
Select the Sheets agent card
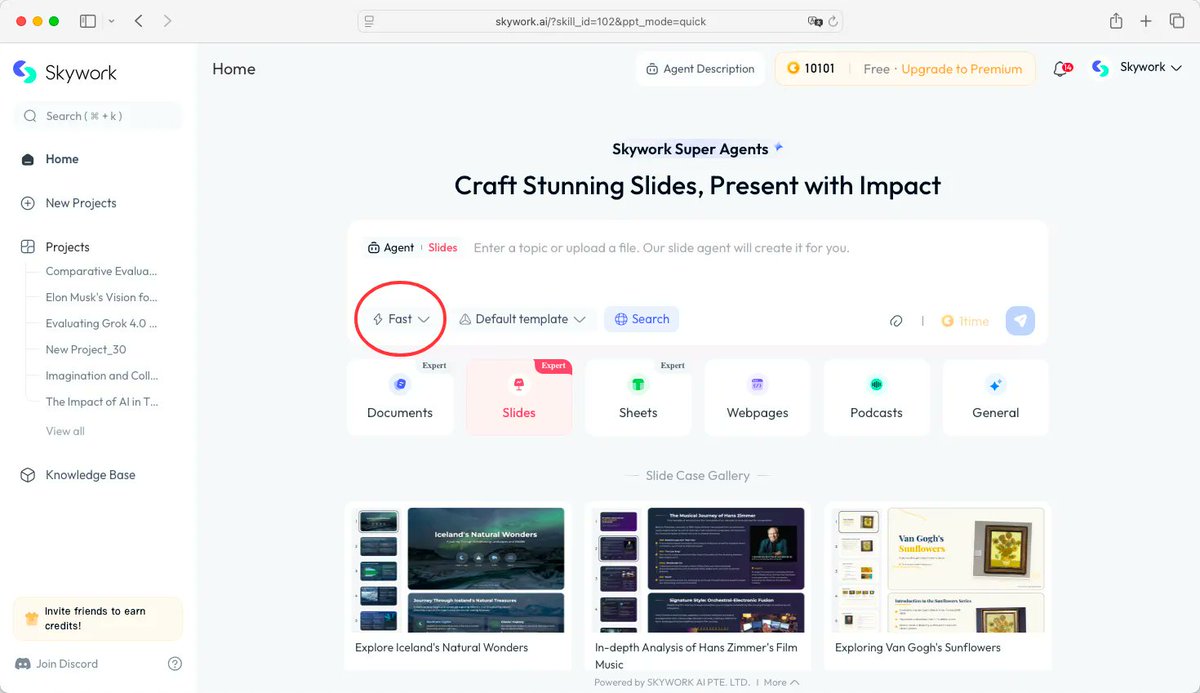[638, 397]
